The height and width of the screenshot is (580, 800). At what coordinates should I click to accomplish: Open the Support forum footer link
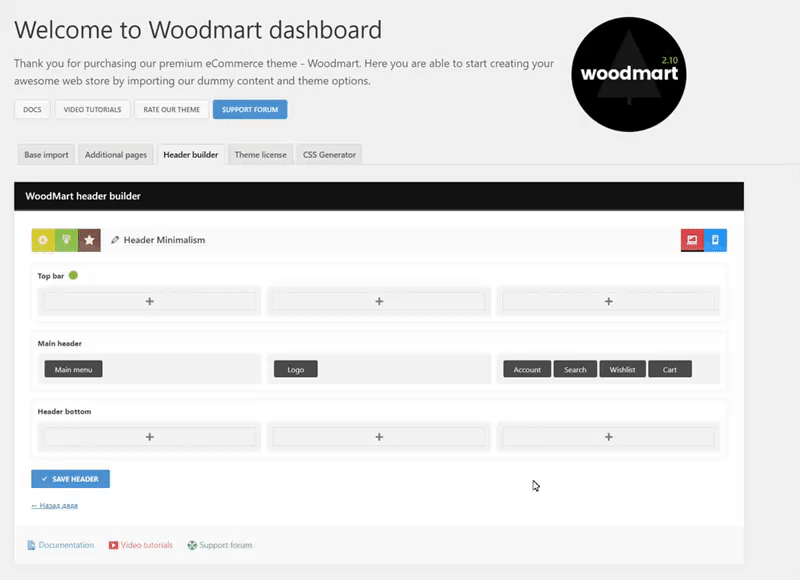tap(226, 545)
